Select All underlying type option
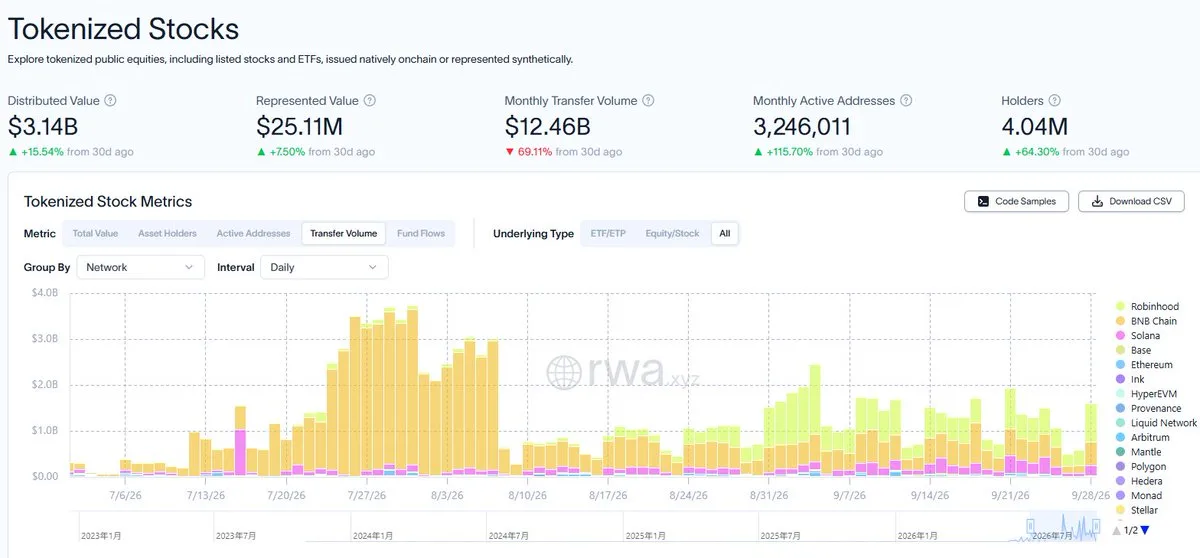This screenshot has width=1200, height=558. 725,233
